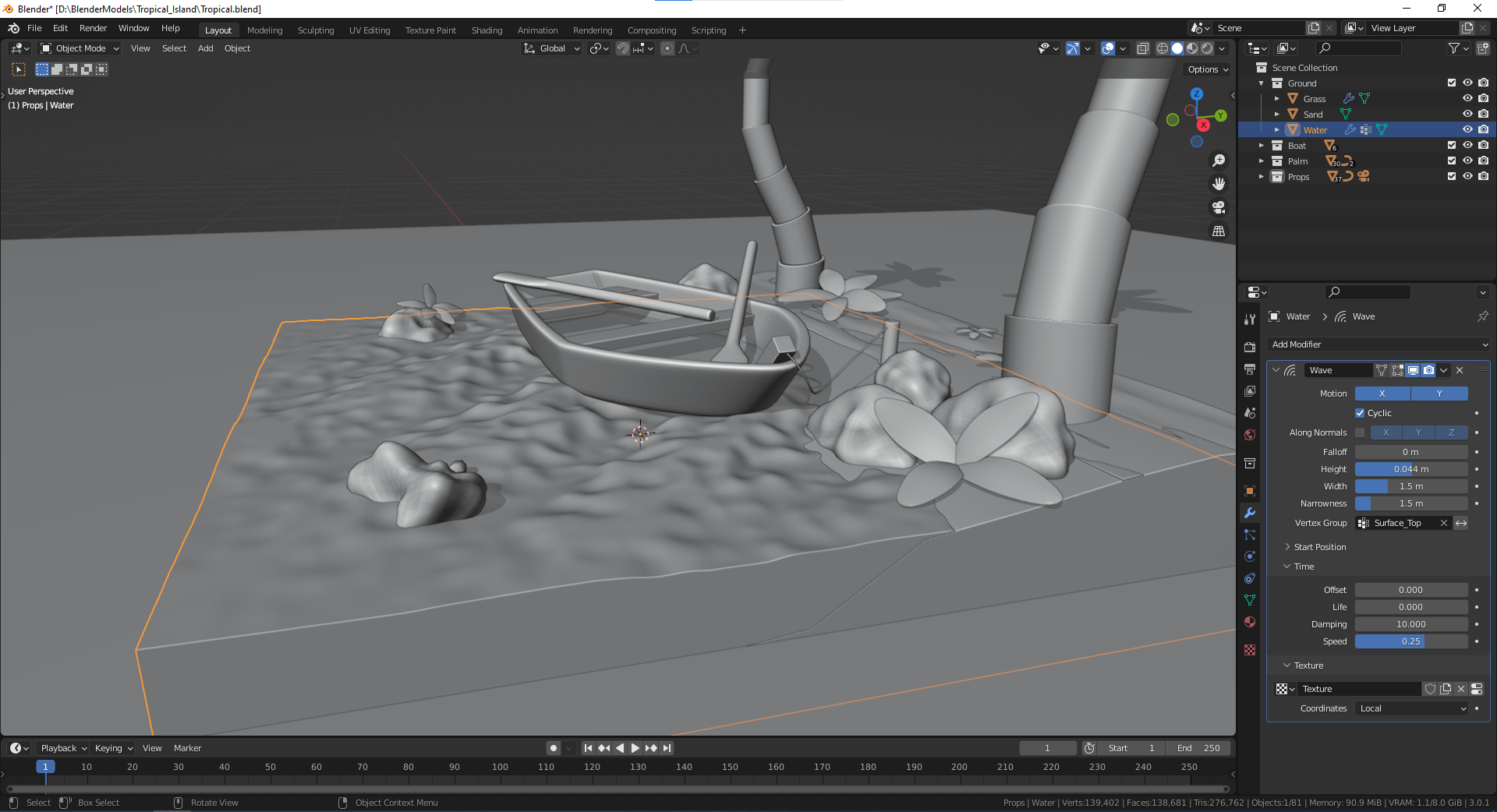Activate the viewport pan hand icon
This screenshot has height=812, width=1497.
click(1219, 184)
